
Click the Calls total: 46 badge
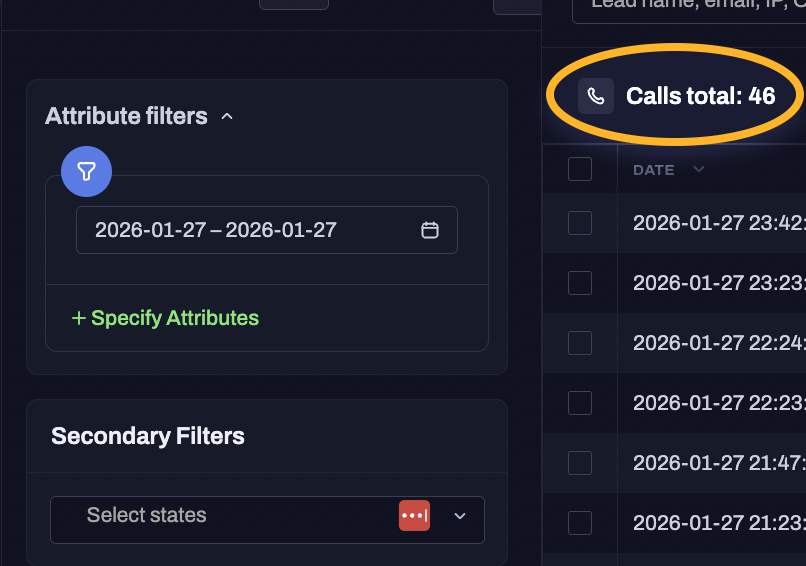coord(700,96)
